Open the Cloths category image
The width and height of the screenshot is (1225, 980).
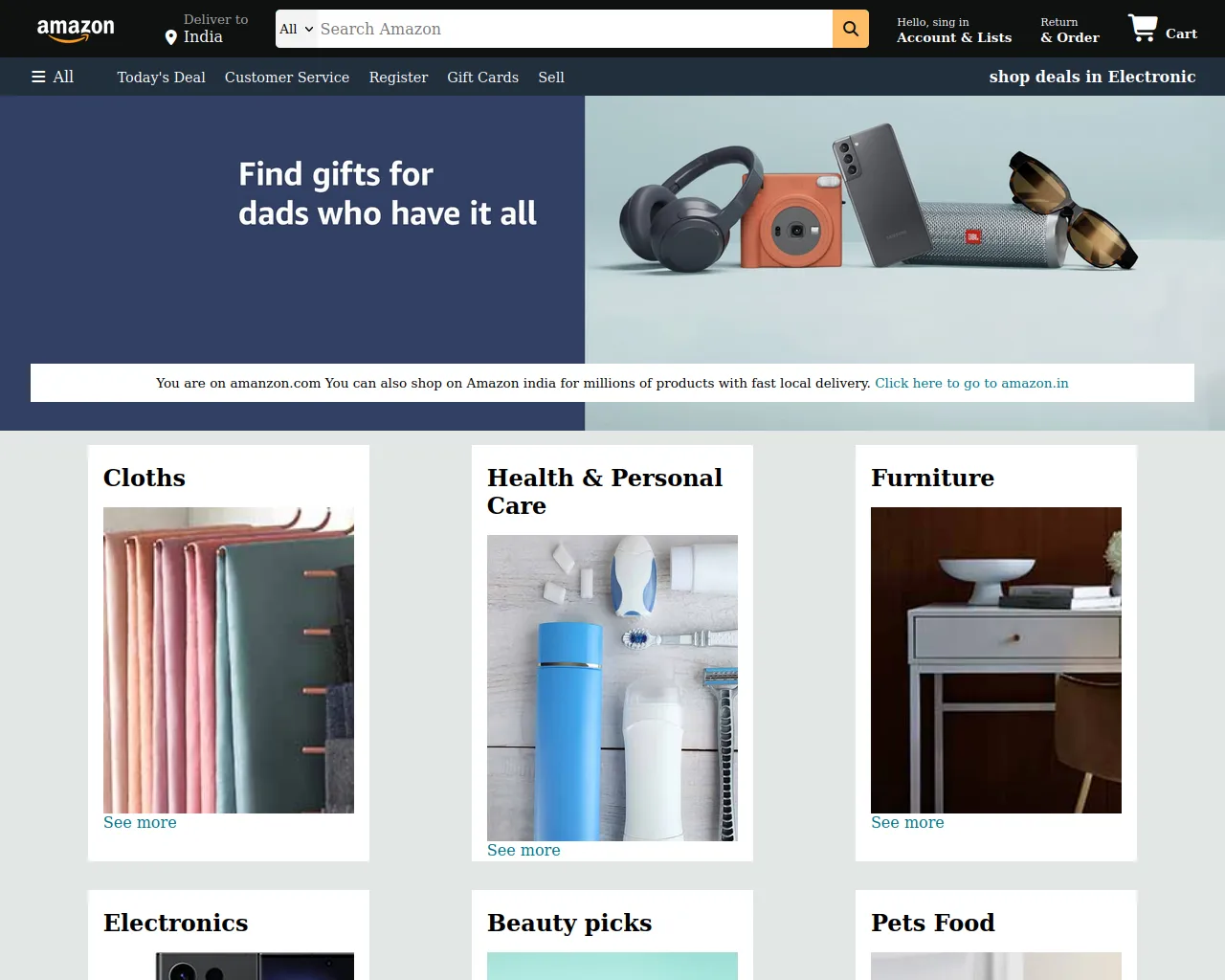(x=229, y=660)
